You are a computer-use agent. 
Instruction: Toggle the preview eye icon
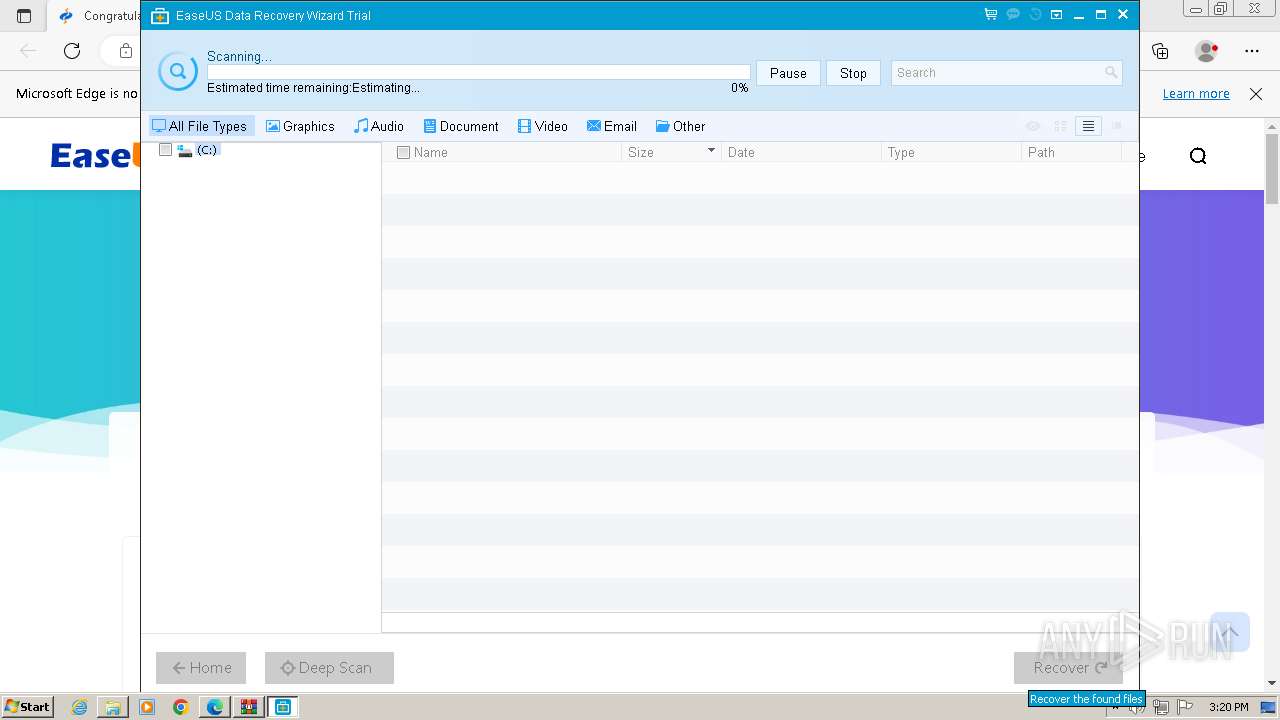point(1033,126)
